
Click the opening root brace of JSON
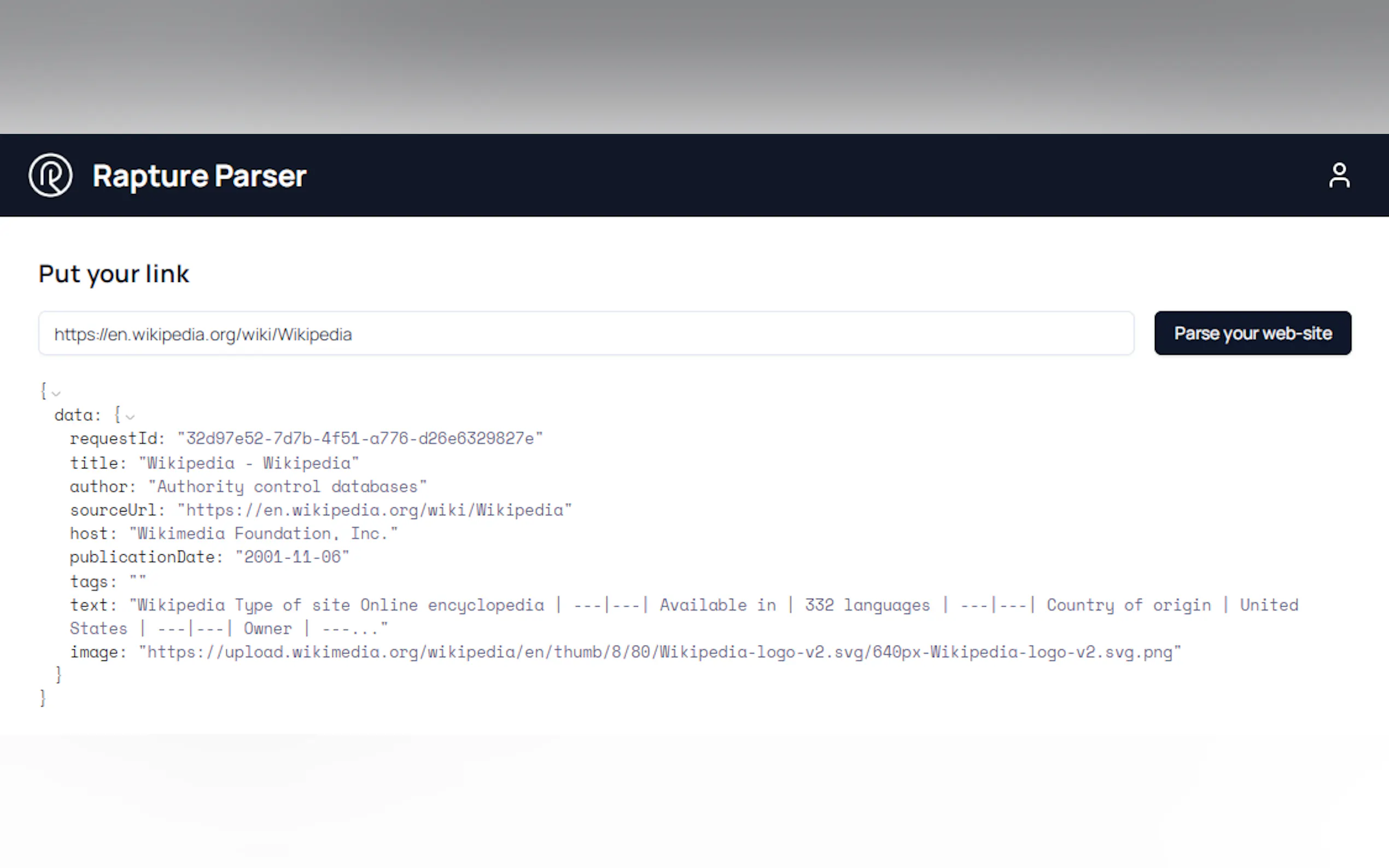pos(43,391)
